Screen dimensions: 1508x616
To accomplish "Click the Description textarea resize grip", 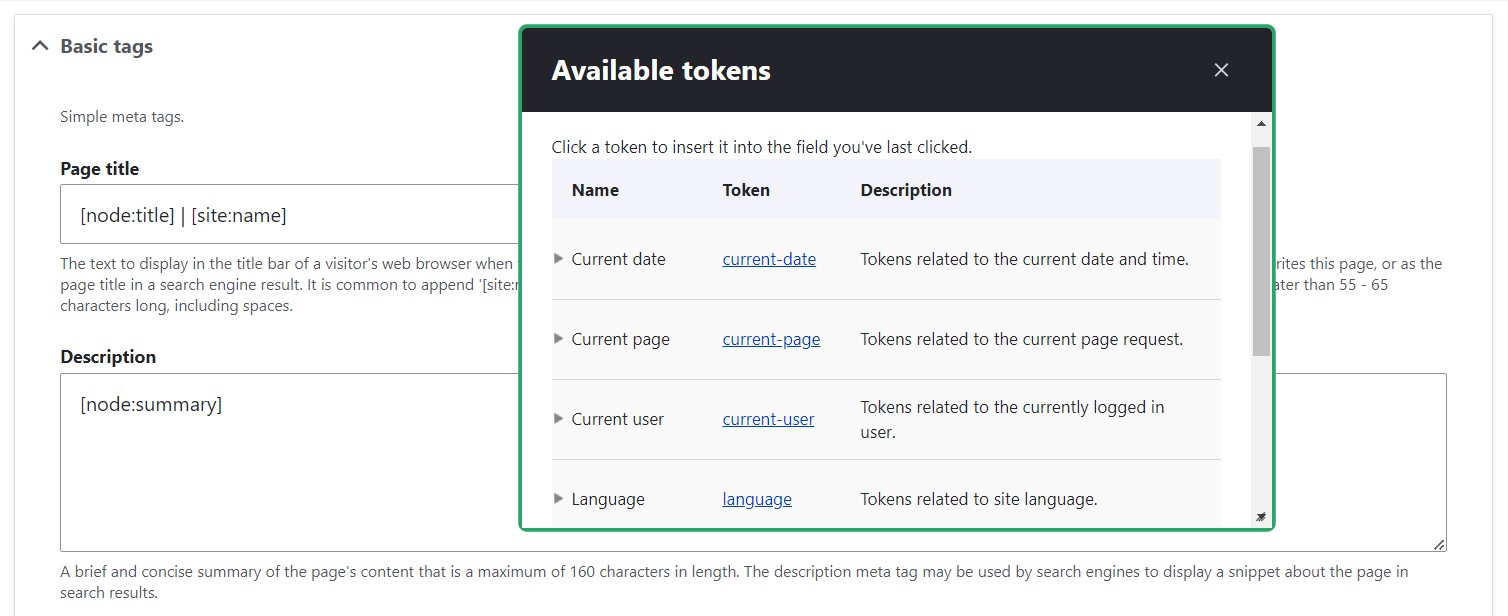I will (x=1438, y=544).
